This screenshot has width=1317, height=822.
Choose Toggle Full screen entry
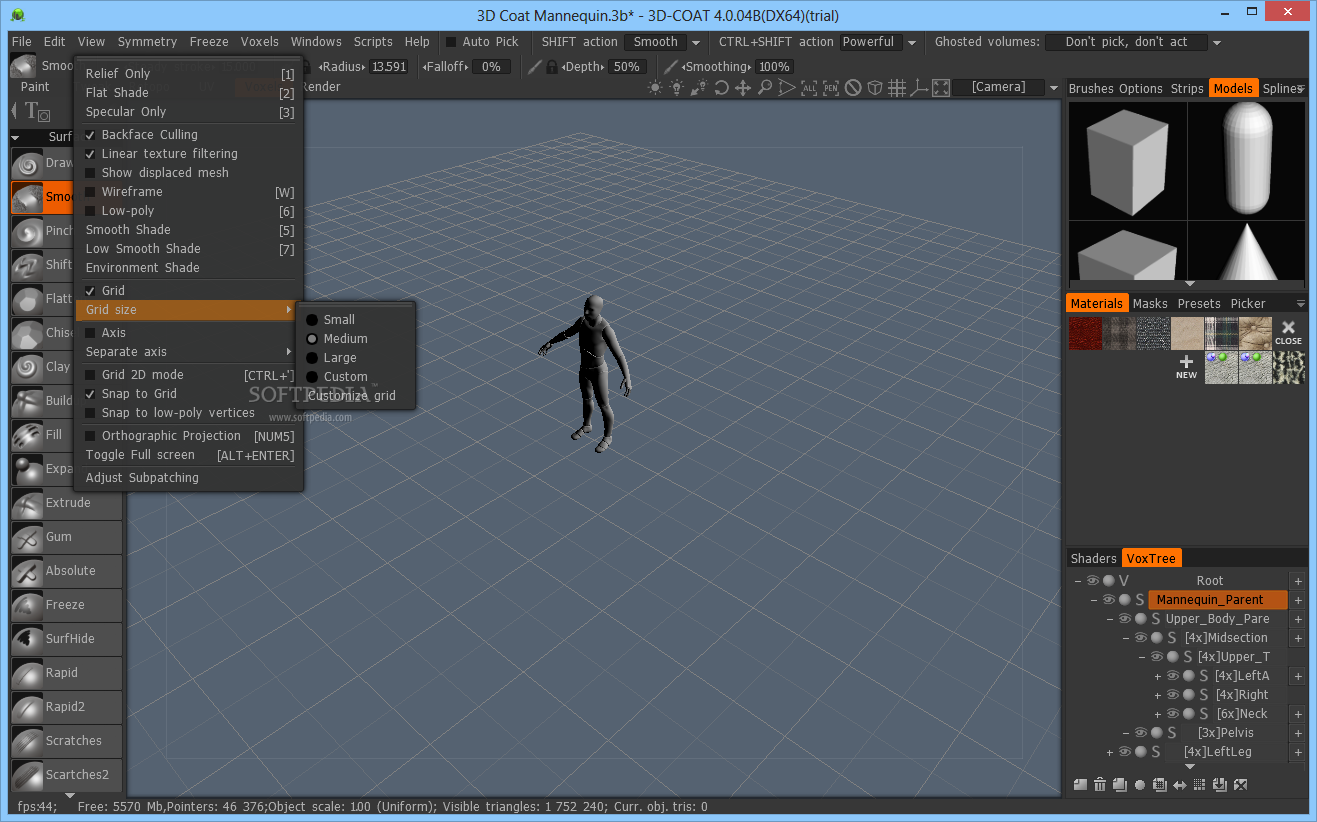[140, 455]
